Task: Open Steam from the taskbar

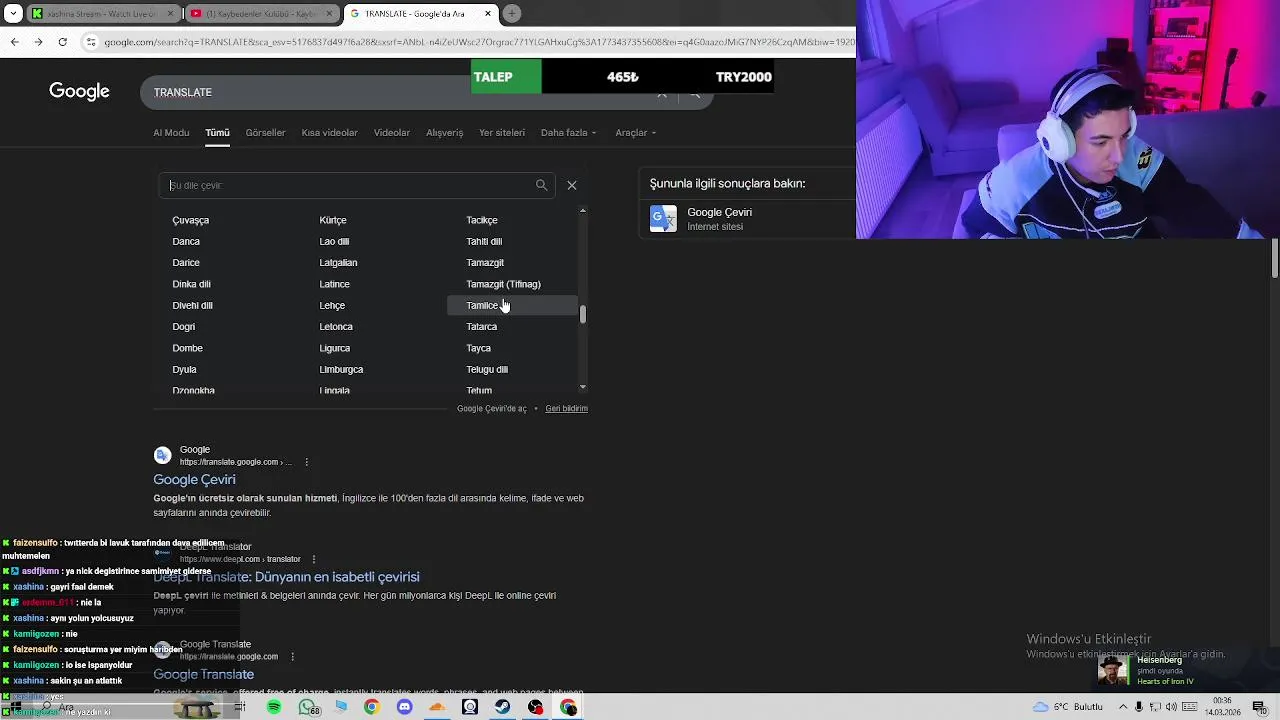Action: point(502,707)
